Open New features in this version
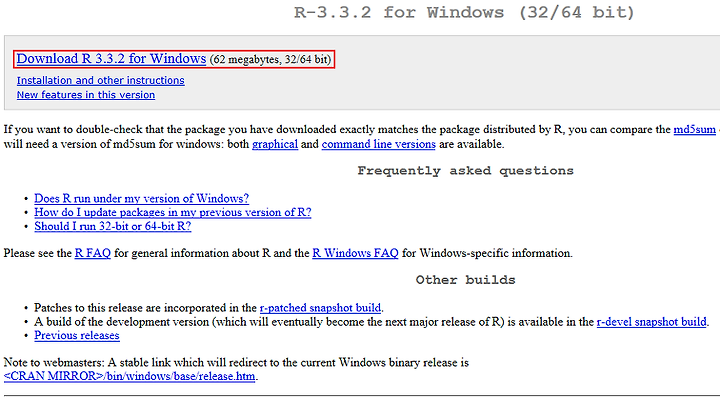This screenshot has height=400, width=720. (x=86, y=95)
